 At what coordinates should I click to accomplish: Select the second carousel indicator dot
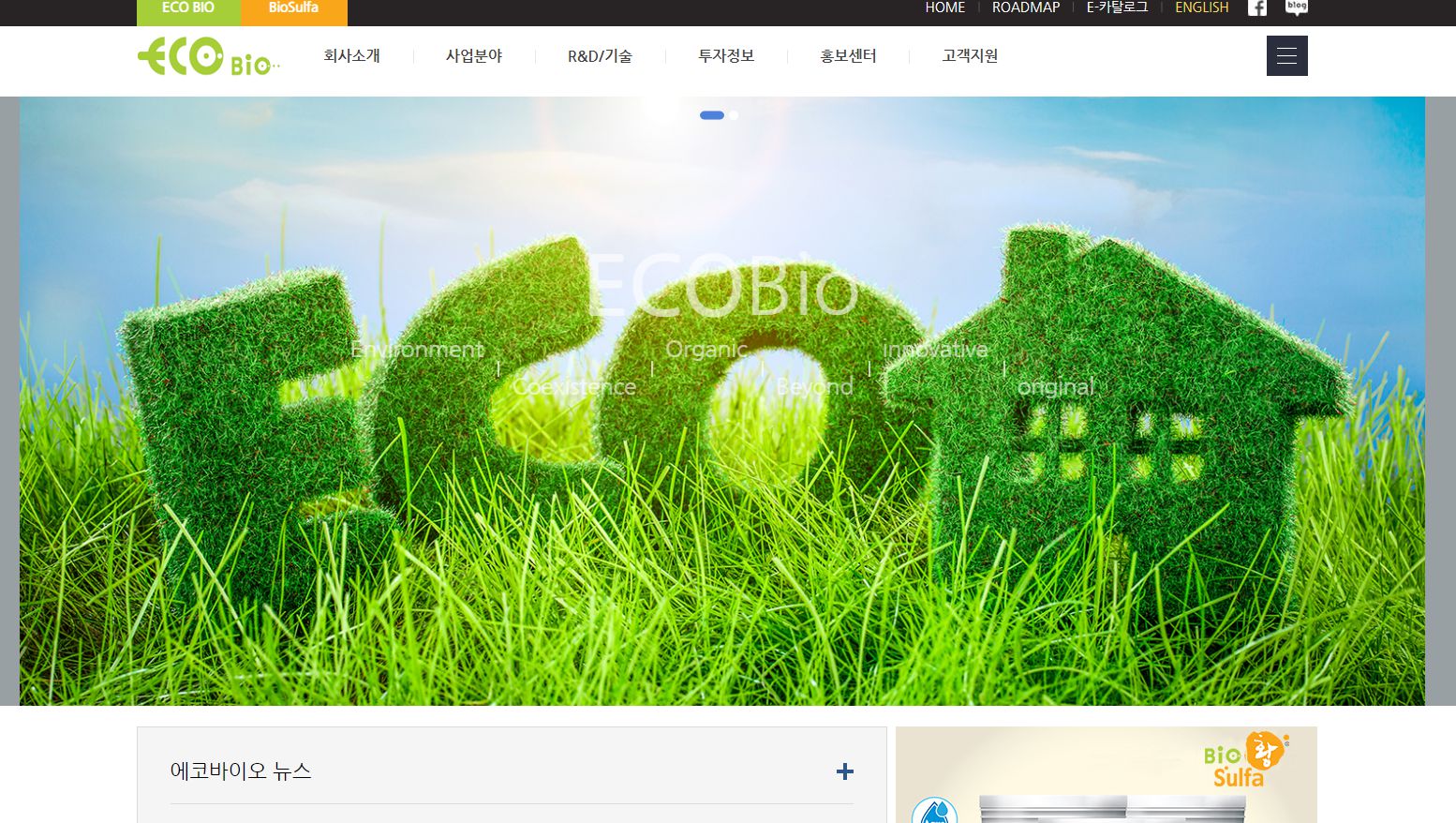pyautogui.click(x=734, y=115)
